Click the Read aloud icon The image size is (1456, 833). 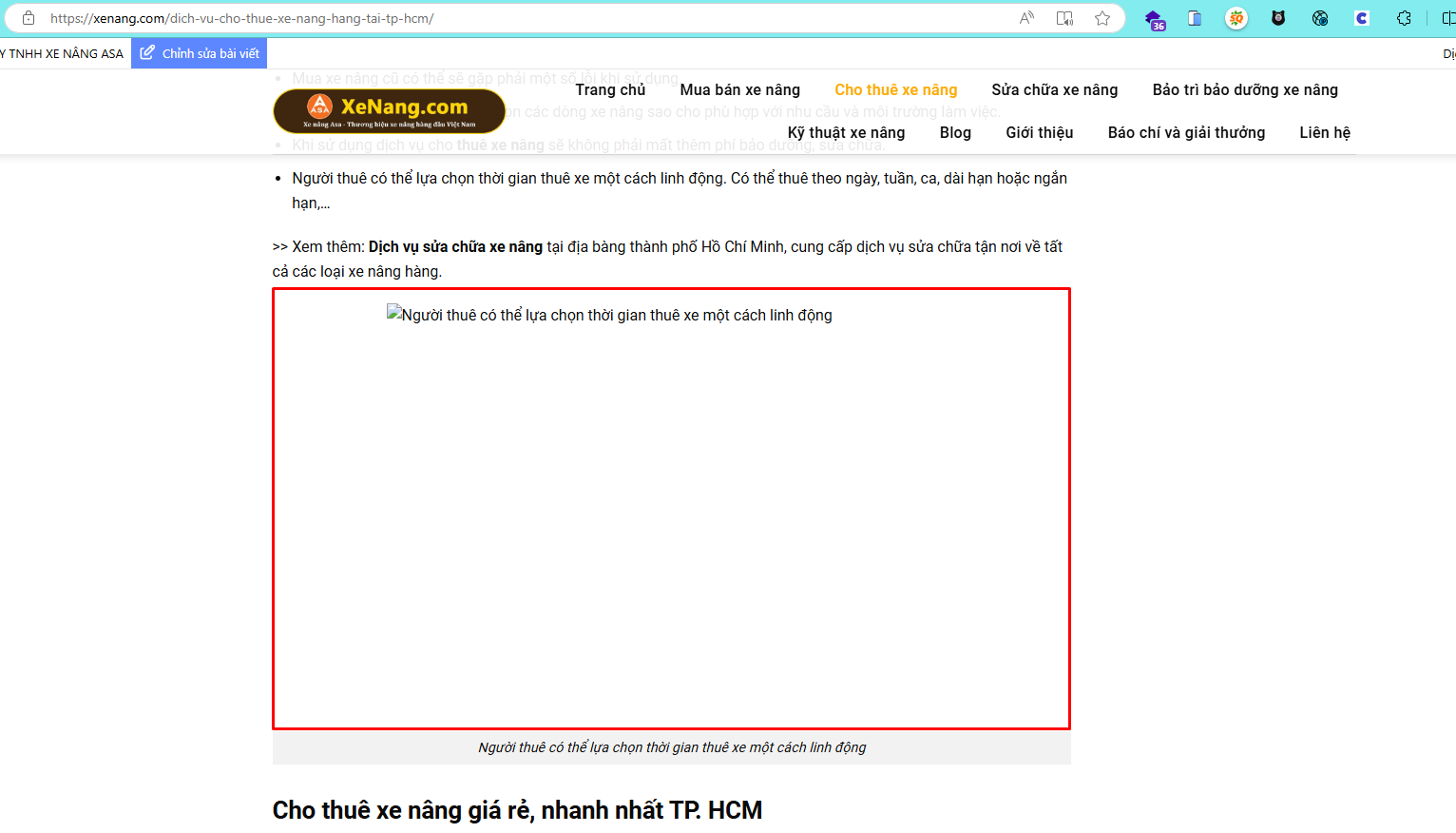coord(1026,18)
